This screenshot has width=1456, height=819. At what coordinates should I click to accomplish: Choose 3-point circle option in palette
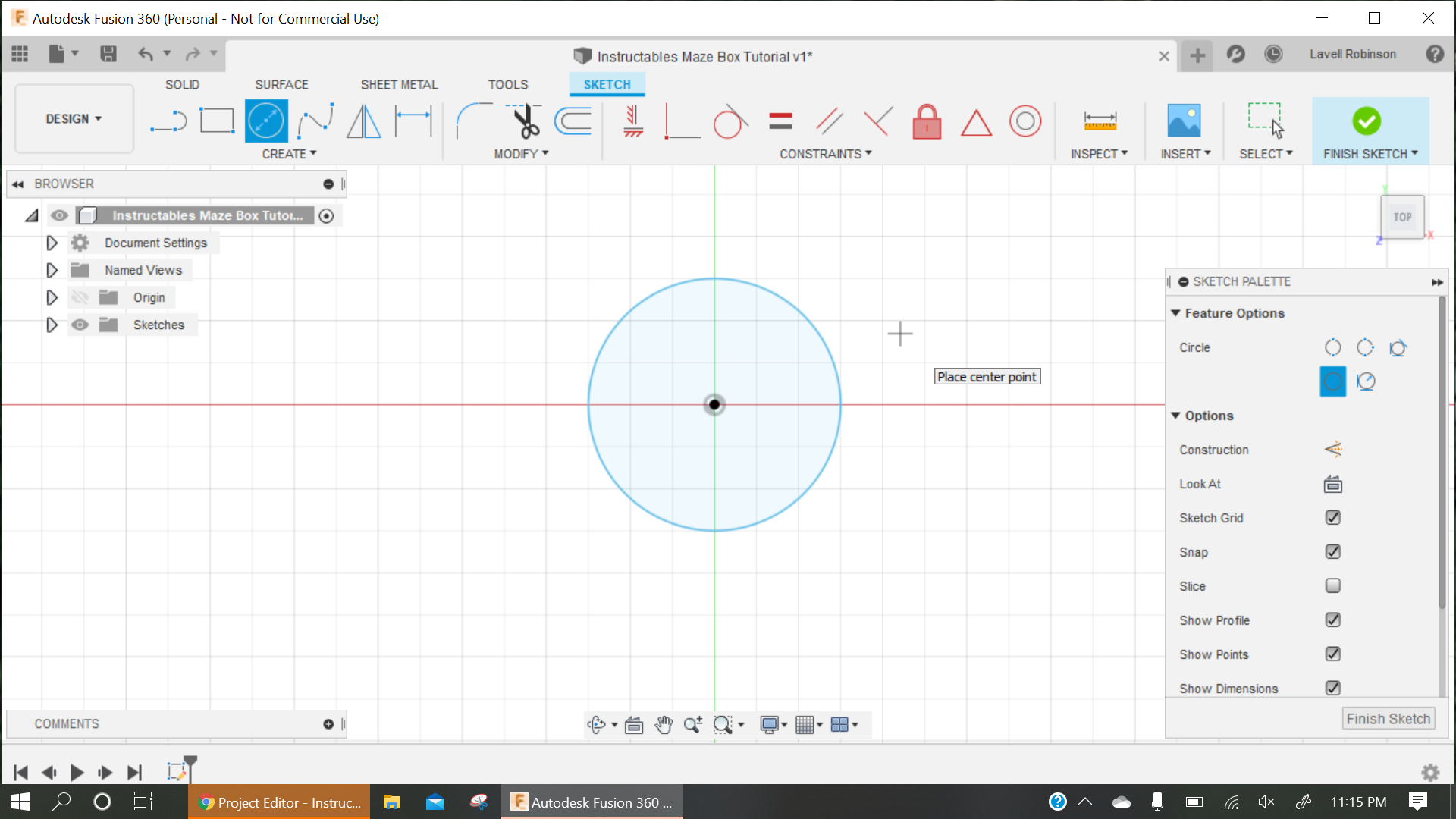tap(1365, 347)
